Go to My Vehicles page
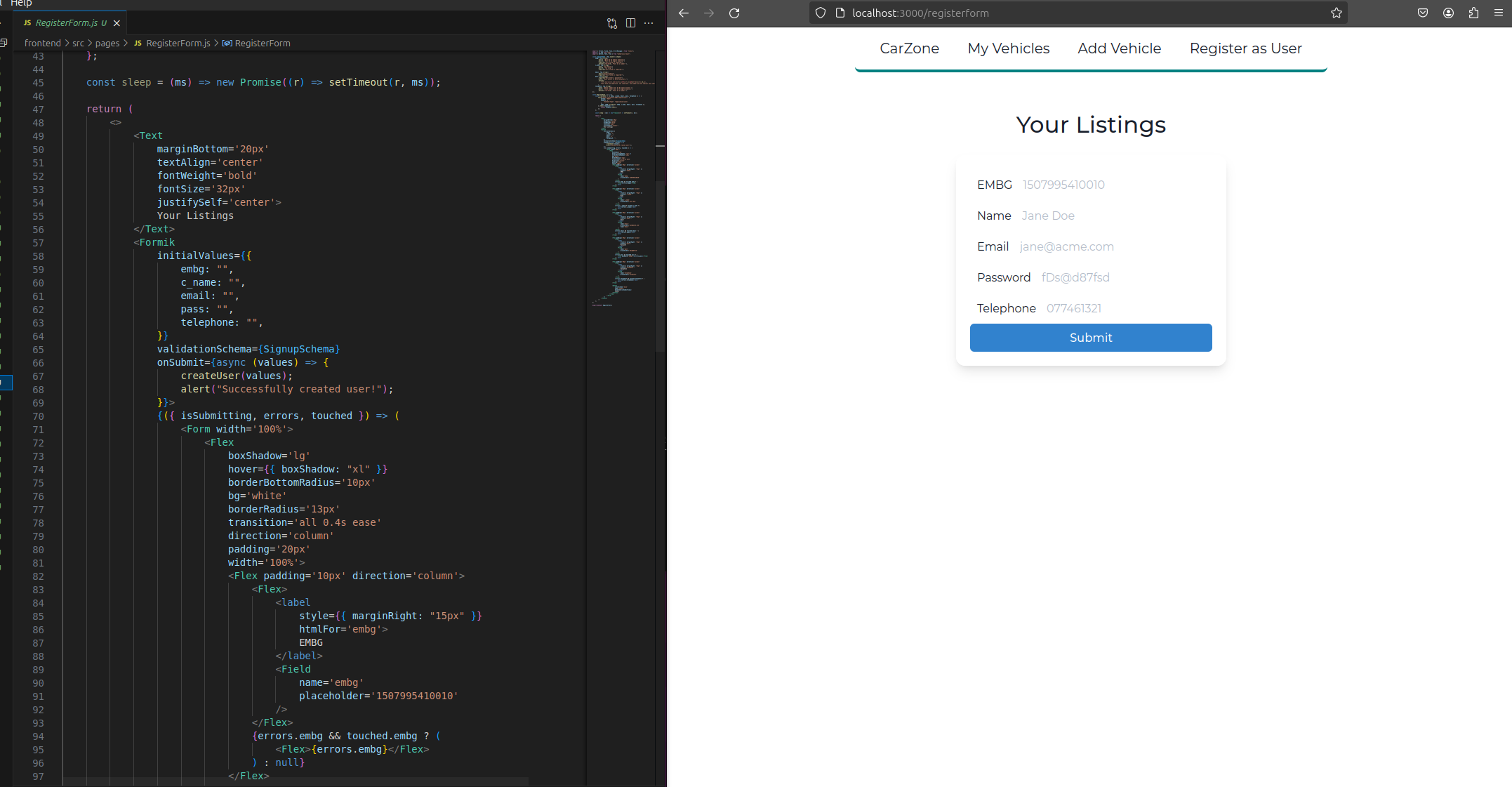The height and width of the screenshot is (787, 1512). tap(1008, 48)
